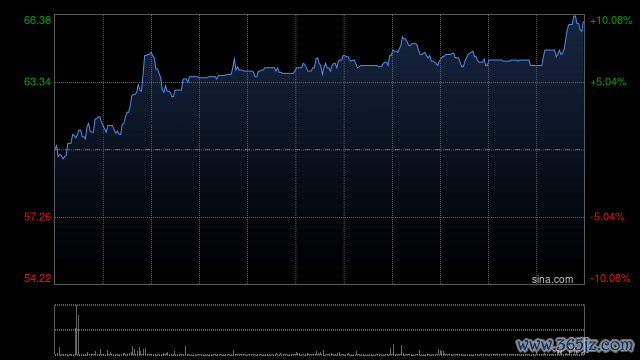
Task: Select the -5.04% percentage label
Action: (x=607, y=217)
